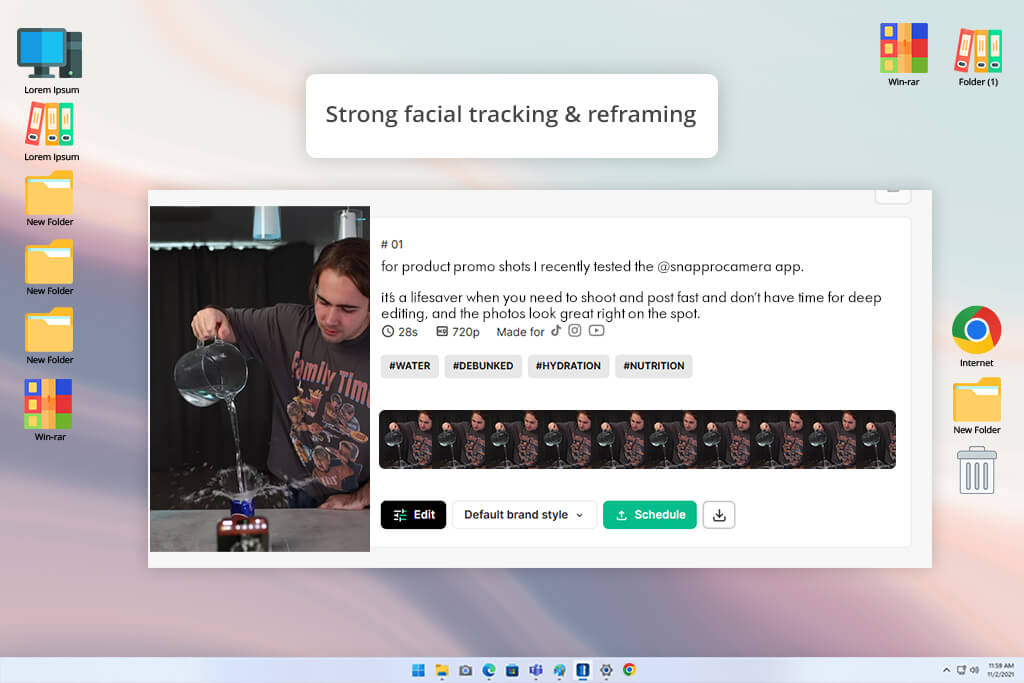1024x683 pixels.
Task: Select the #DEBUNKED hashtag tag
Action: point(483,366)
